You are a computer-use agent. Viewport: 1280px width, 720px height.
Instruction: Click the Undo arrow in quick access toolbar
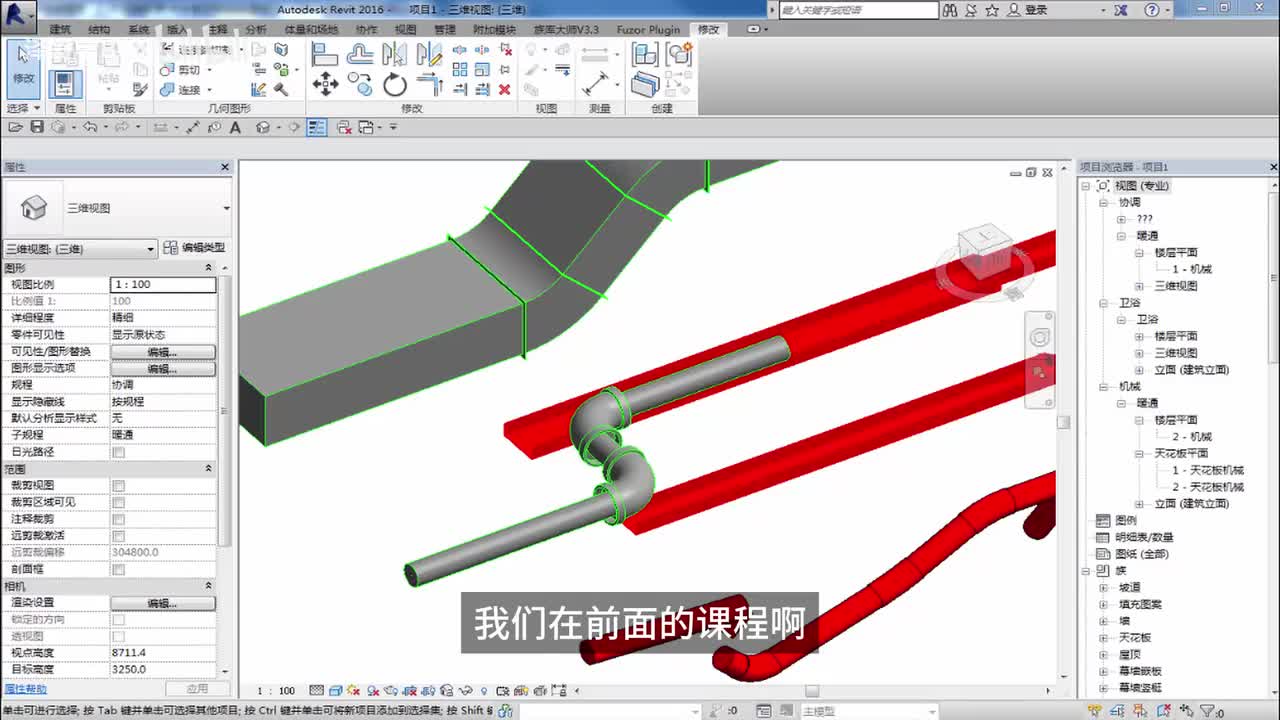pos(90,127)
